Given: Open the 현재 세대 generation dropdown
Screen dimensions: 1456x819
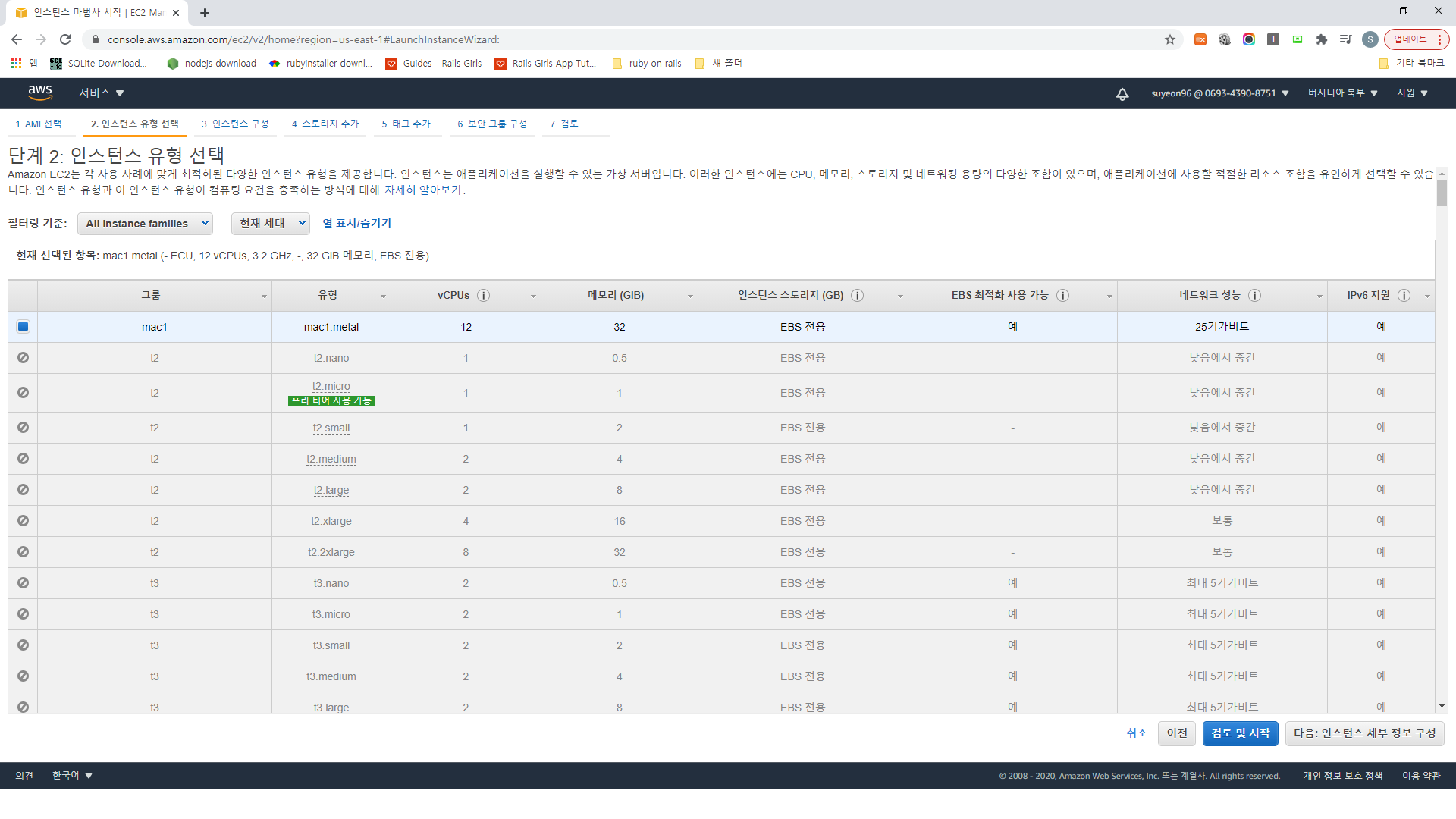Looking at the screenshot, I should click(x=271, y=224).
